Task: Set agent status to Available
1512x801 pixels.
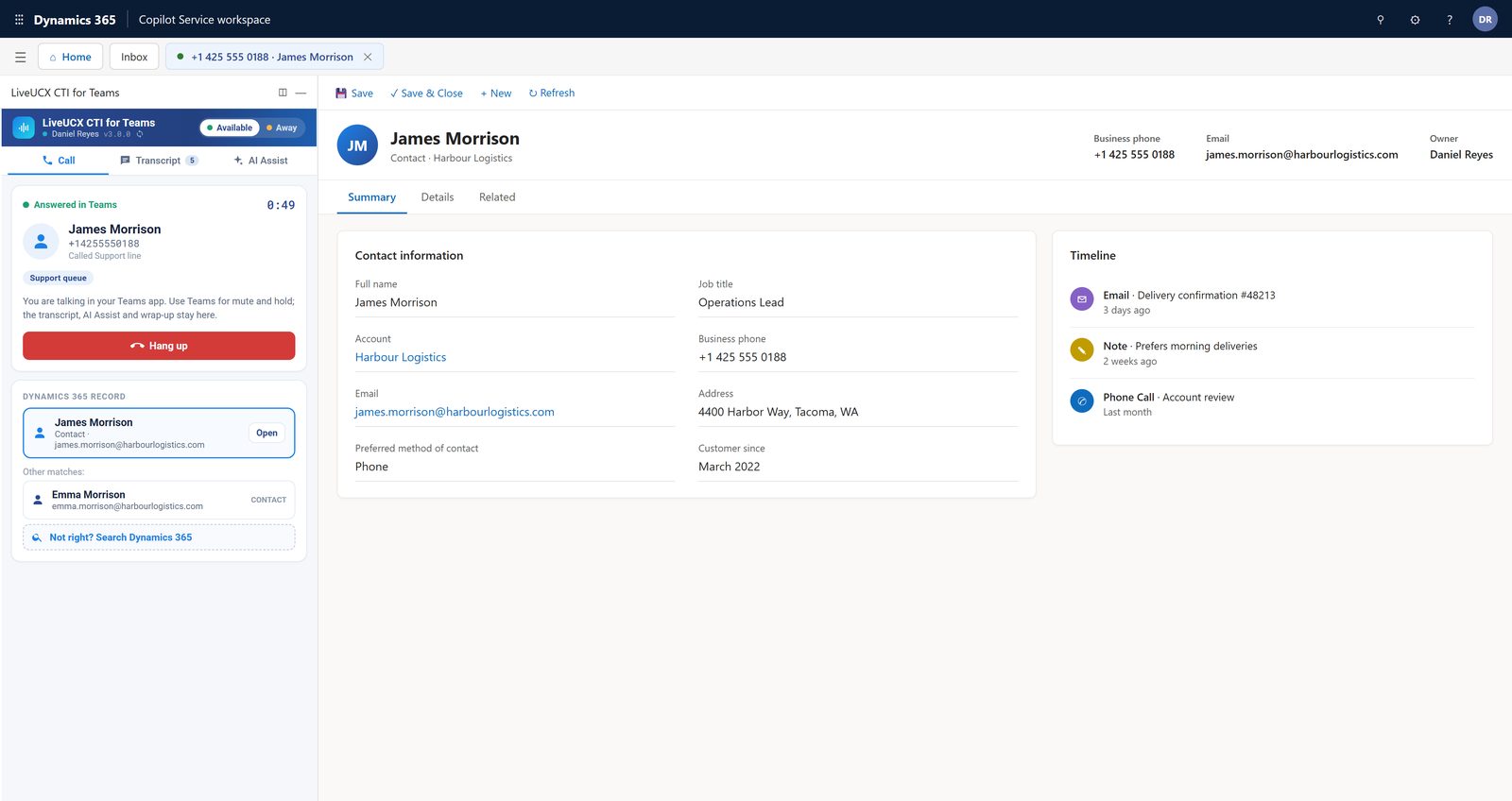Action: 230,128
